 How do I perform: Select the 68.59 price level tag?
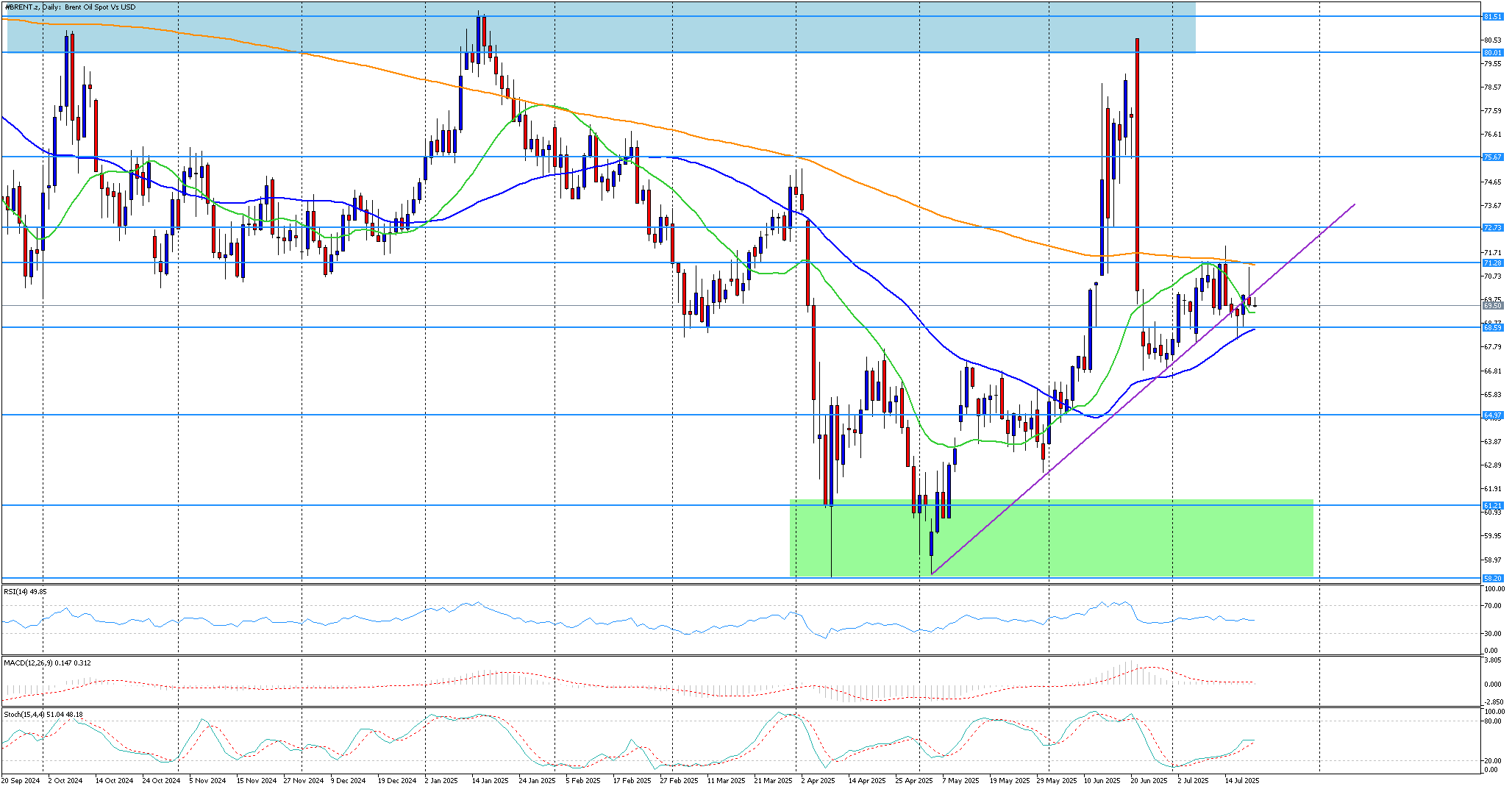pos(1492,327)
